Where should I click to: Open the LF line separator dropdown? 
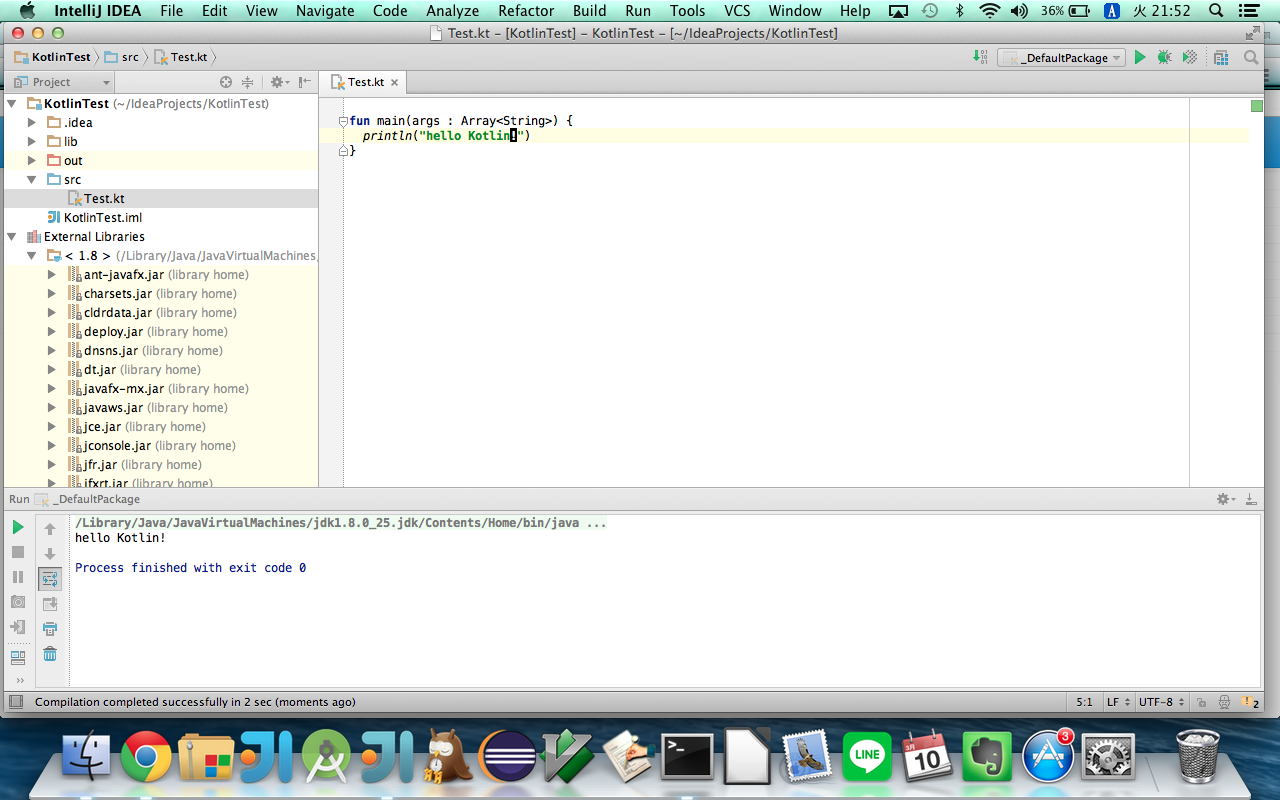(1118, 702)
